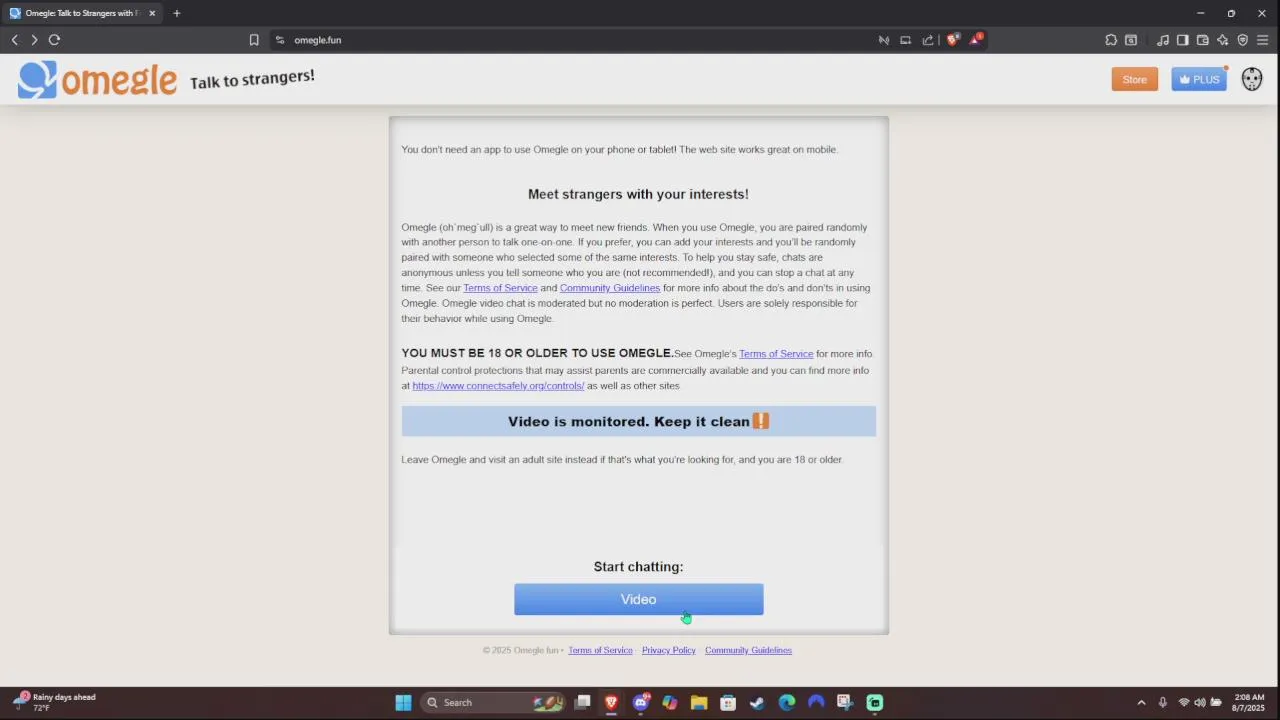Click the Omegle logo in the header
The height and width of the screenshot is (720, 1280).
(x=97, y=80)
